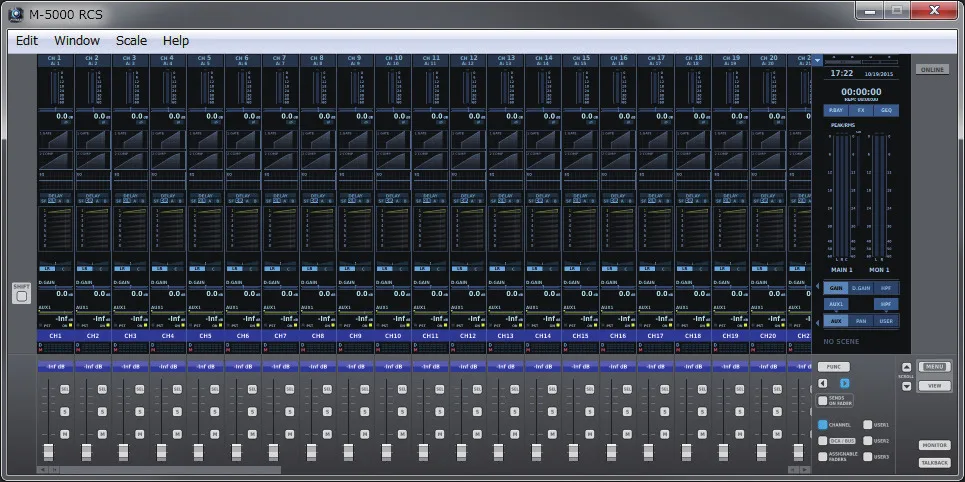
Task: Mute channel CH20
Action: [778, 434]
